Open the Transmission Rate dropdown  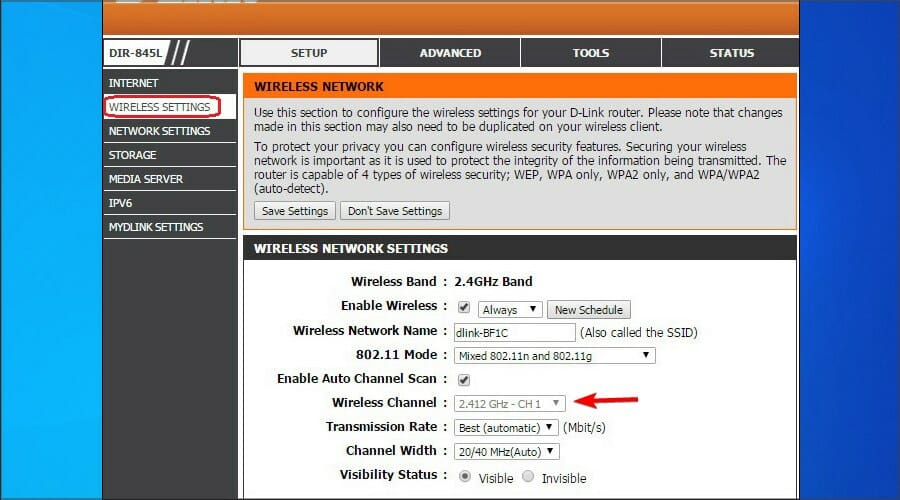pyautogui.click(x=506, y=428)
